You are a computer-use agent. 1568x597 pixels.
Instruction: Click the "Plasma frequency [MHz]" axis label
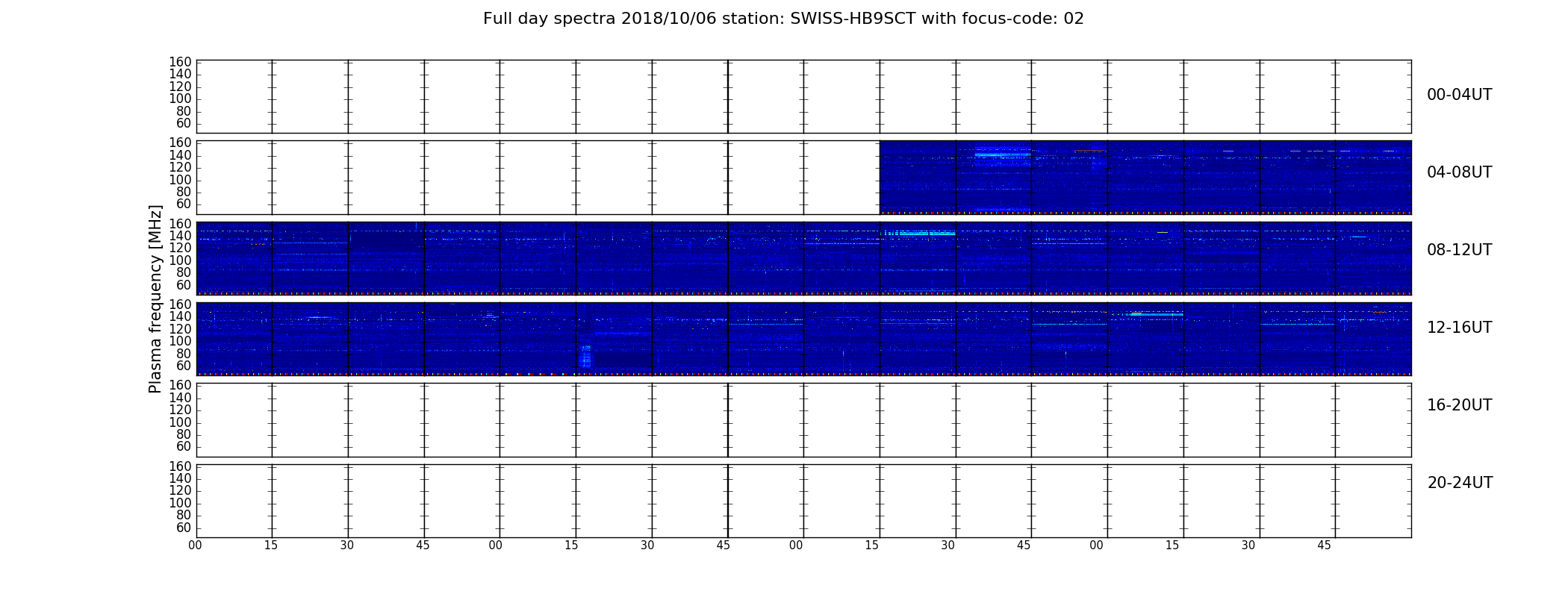pos(155,298)
